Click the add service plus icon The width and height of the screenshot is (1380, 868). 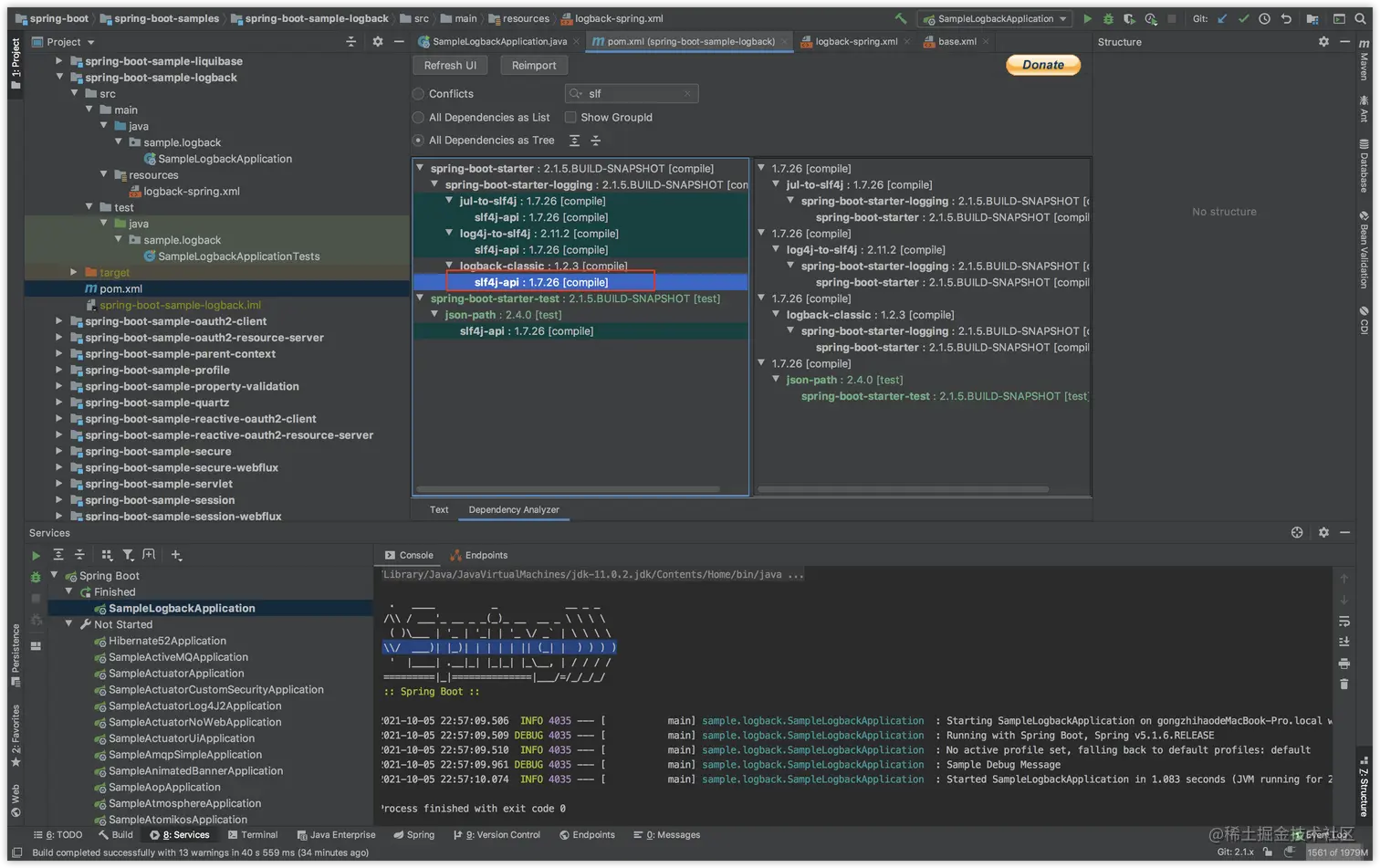[176, 555]
